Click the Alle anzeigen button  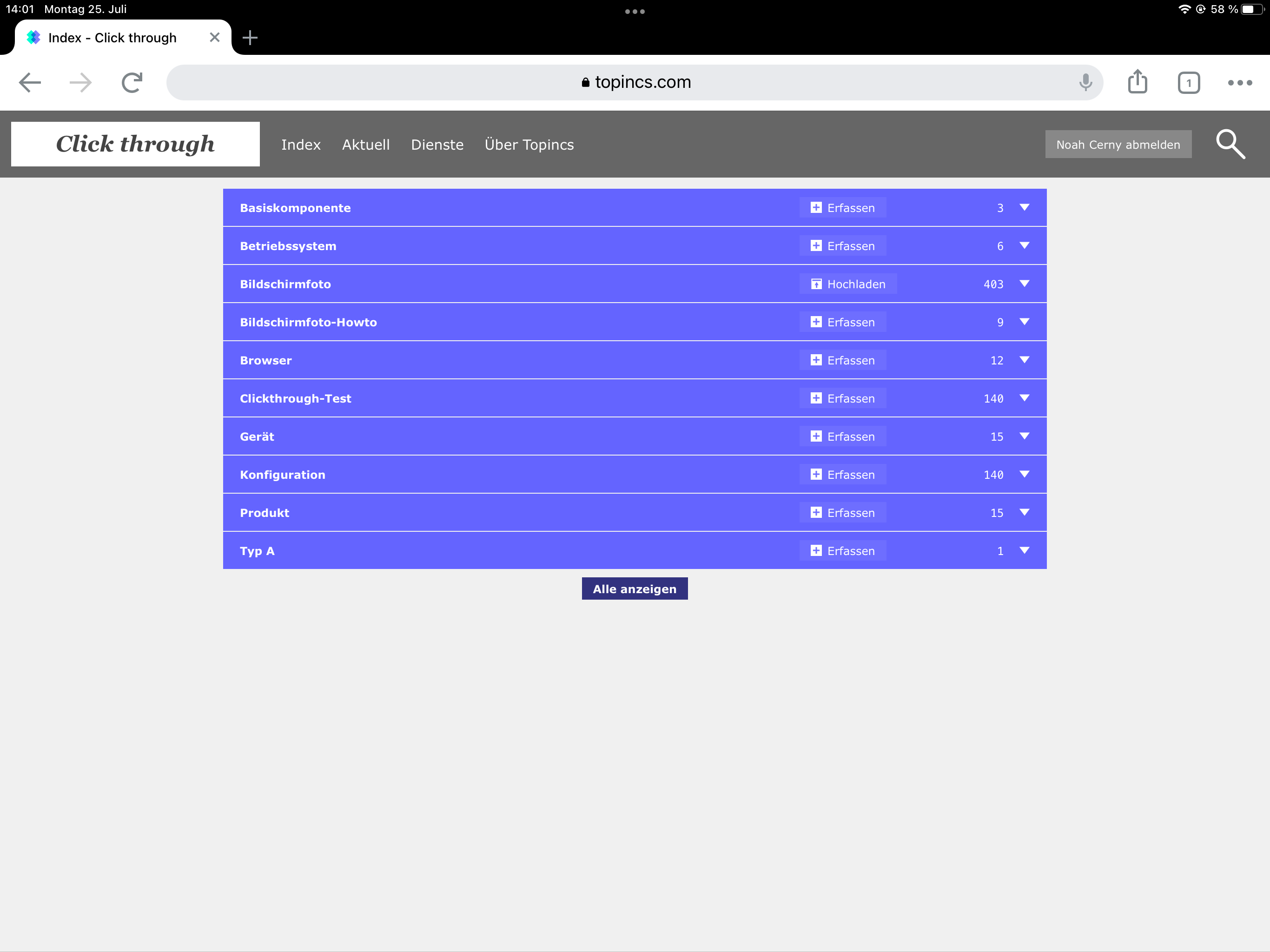tap(634, 588)
